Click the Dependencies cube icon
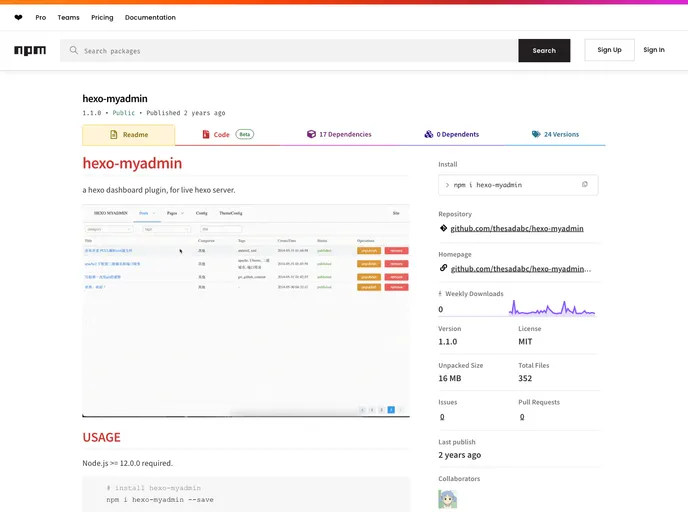This screenshot has height=512, width=688. [311, 134]
